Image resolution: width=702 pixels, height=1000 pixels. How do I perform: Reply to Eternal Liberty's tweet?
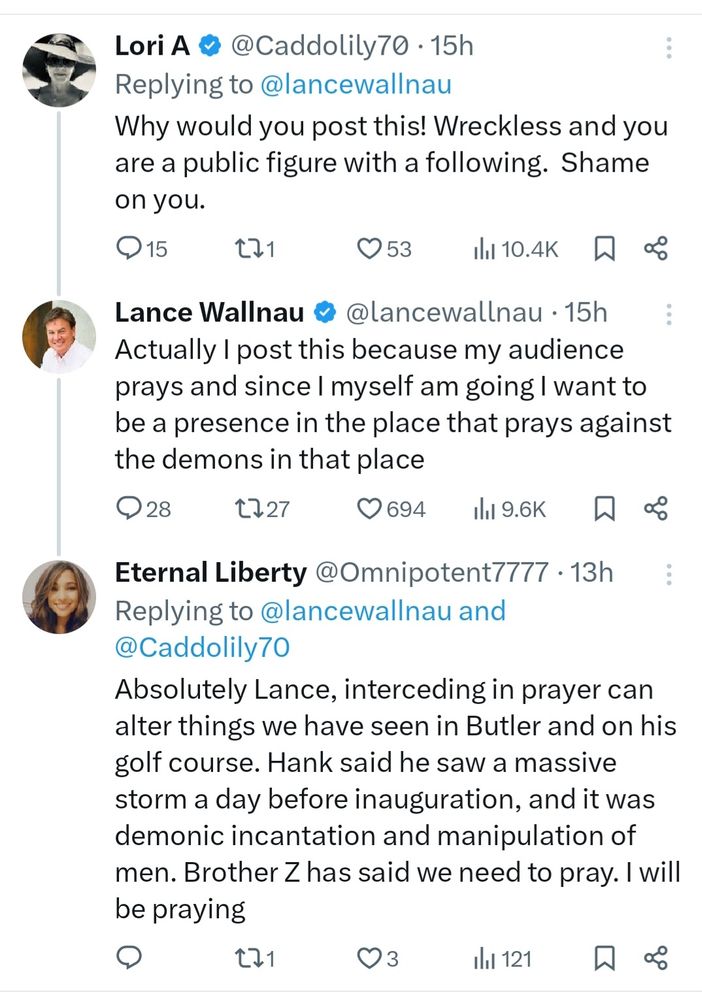pos(130,959)
